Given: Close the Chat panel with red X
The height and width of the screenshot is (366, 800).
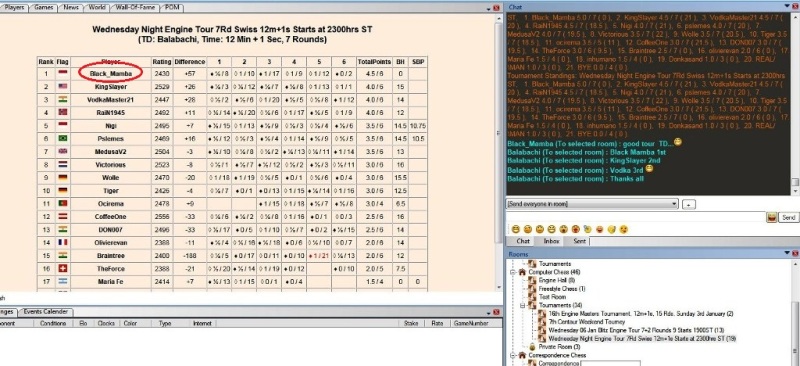Looking at the screenshot, I should coord(795,7).
